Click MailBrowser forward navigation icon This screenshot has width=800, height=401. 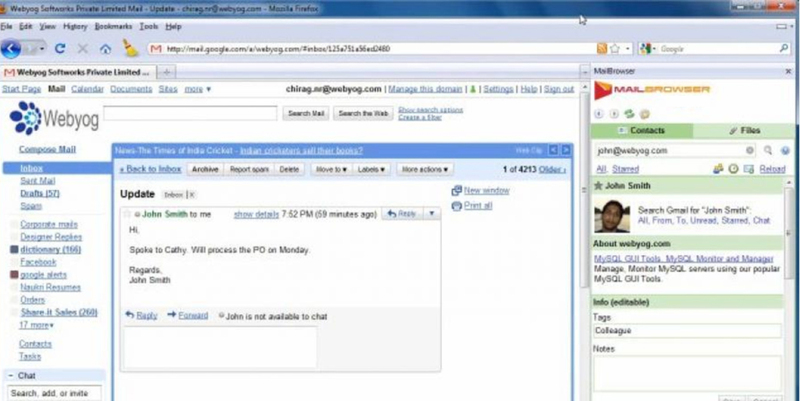coord(614,114)
